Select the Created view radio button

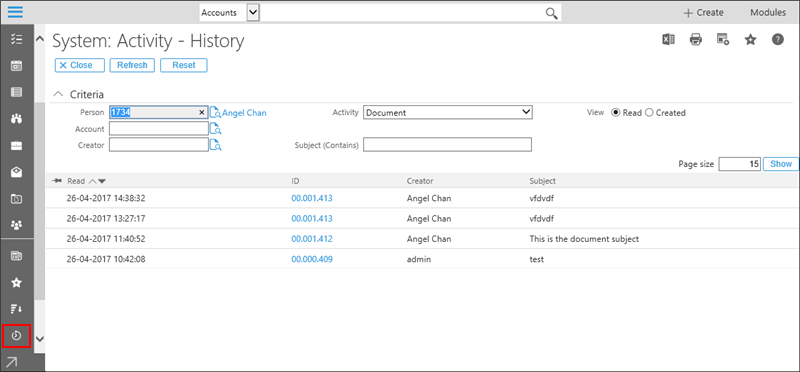point(649,113)
